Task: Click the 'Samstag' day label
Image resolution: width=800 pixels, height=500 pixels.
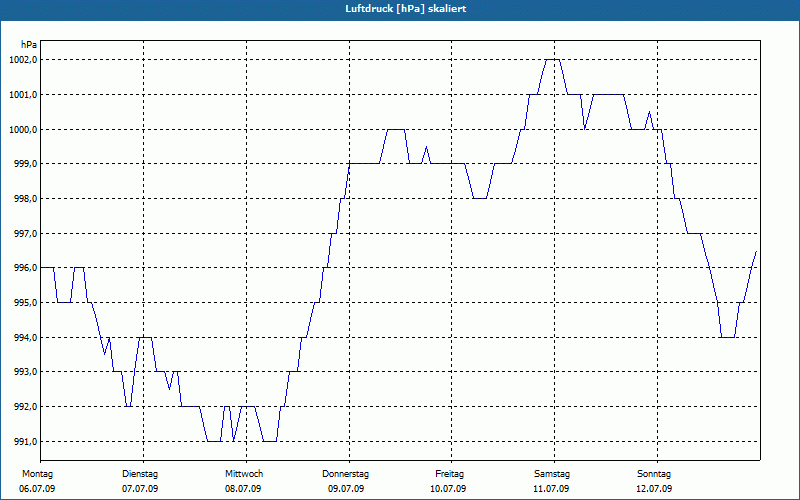Action: tap(552, 474)
